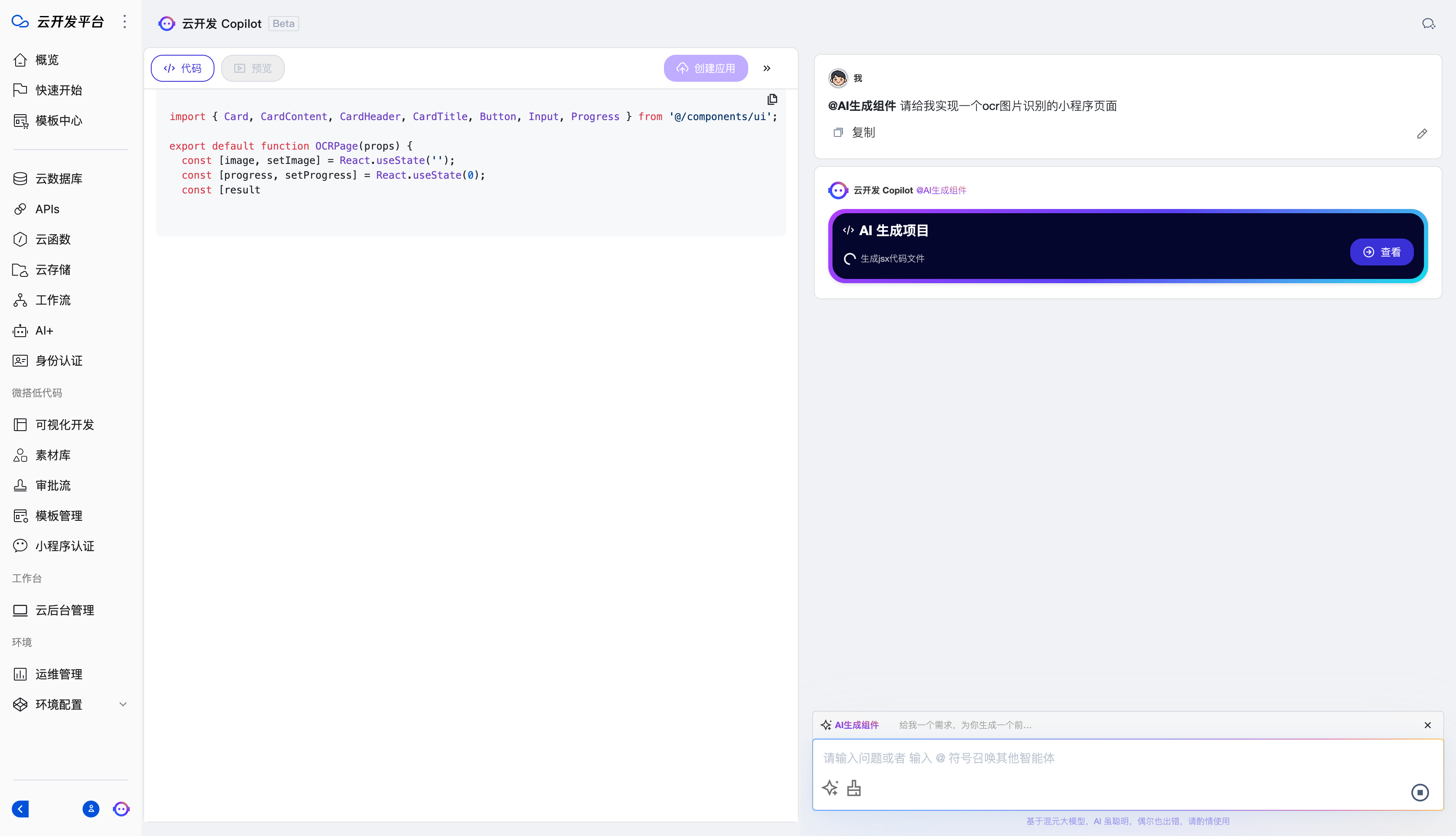Copy the generated code via clipboard icon
The image size is (1456, 836).
tap(773, 99)
